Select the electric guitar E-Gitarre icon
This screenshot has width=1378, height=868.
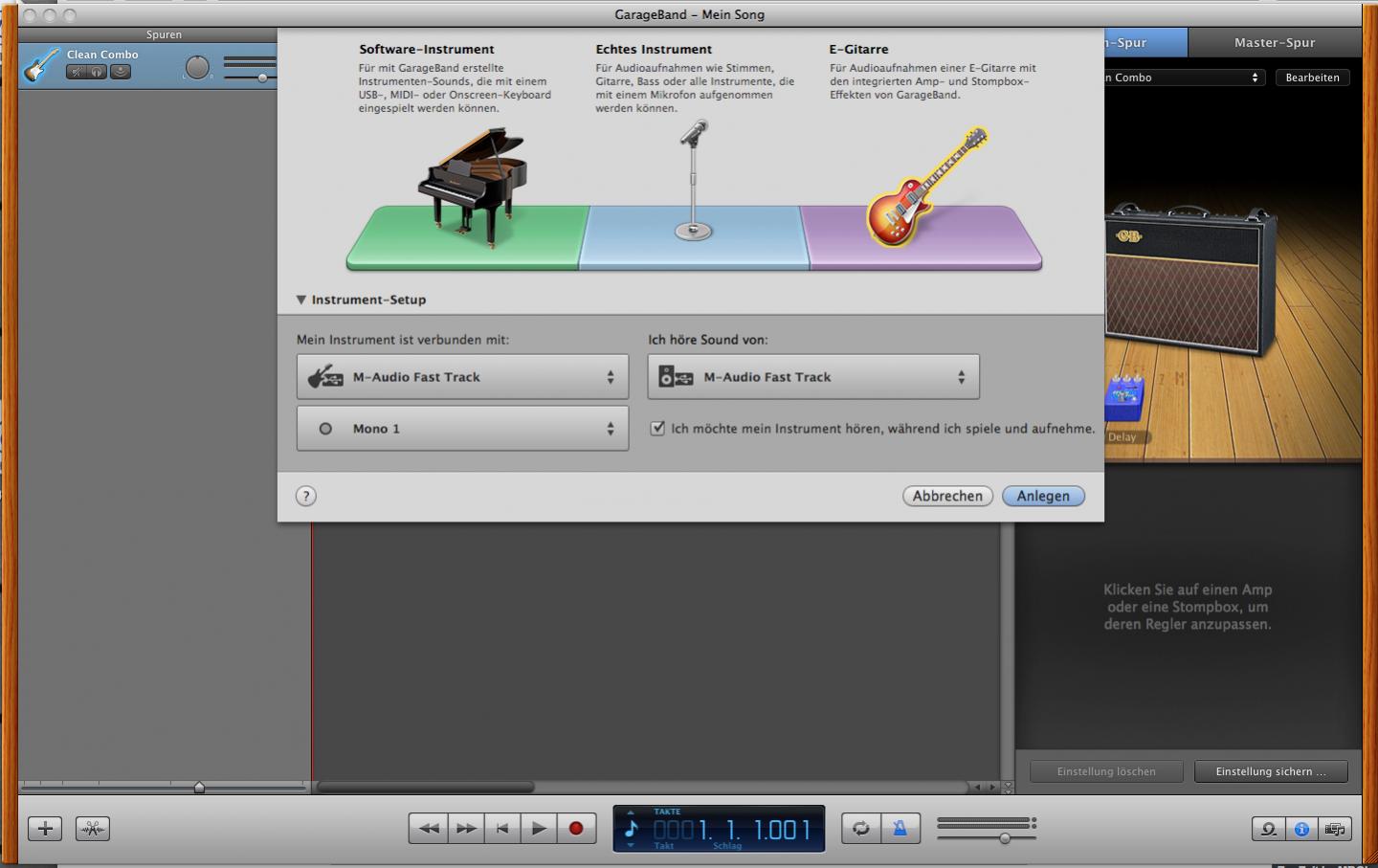(925, 186)
